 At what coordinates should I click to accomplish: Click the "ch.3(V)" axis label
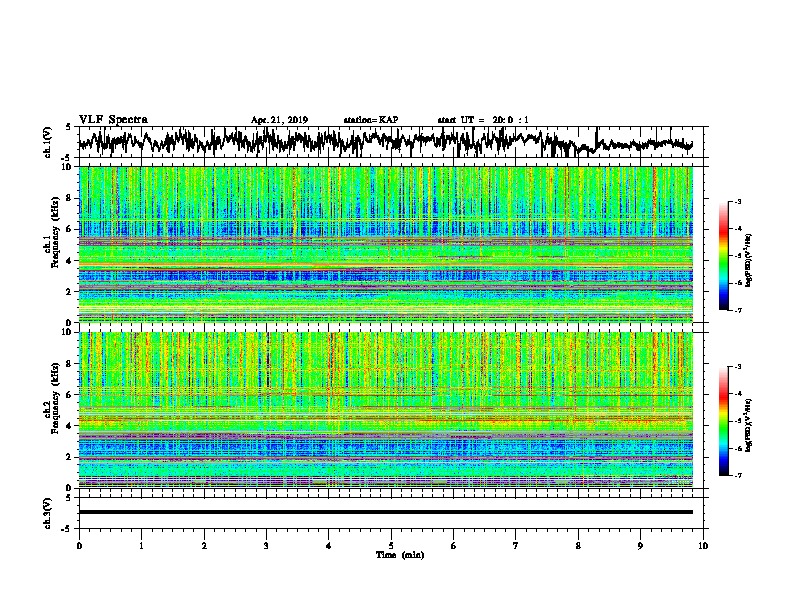coord(47,513)
